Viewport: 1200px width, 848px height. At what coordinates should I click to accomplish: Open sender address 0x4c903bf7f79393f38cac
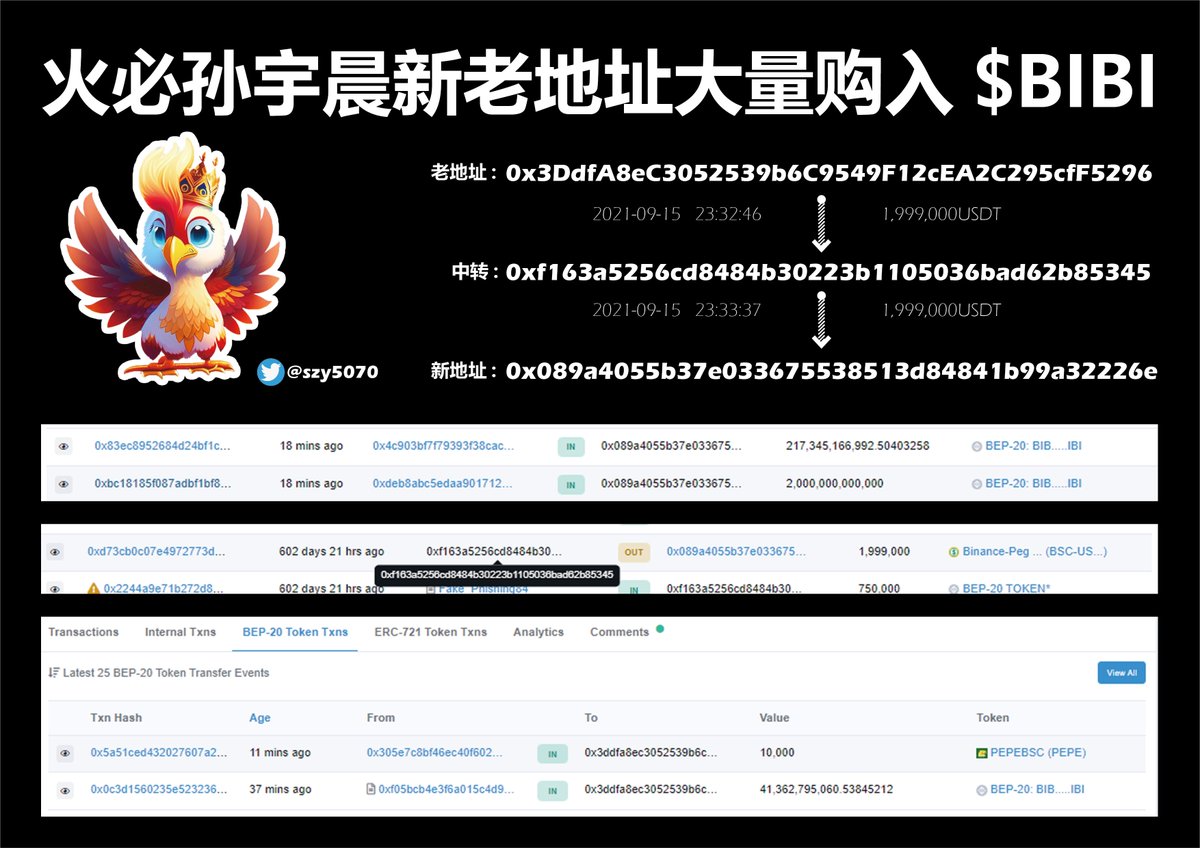[x=444, y=446]
